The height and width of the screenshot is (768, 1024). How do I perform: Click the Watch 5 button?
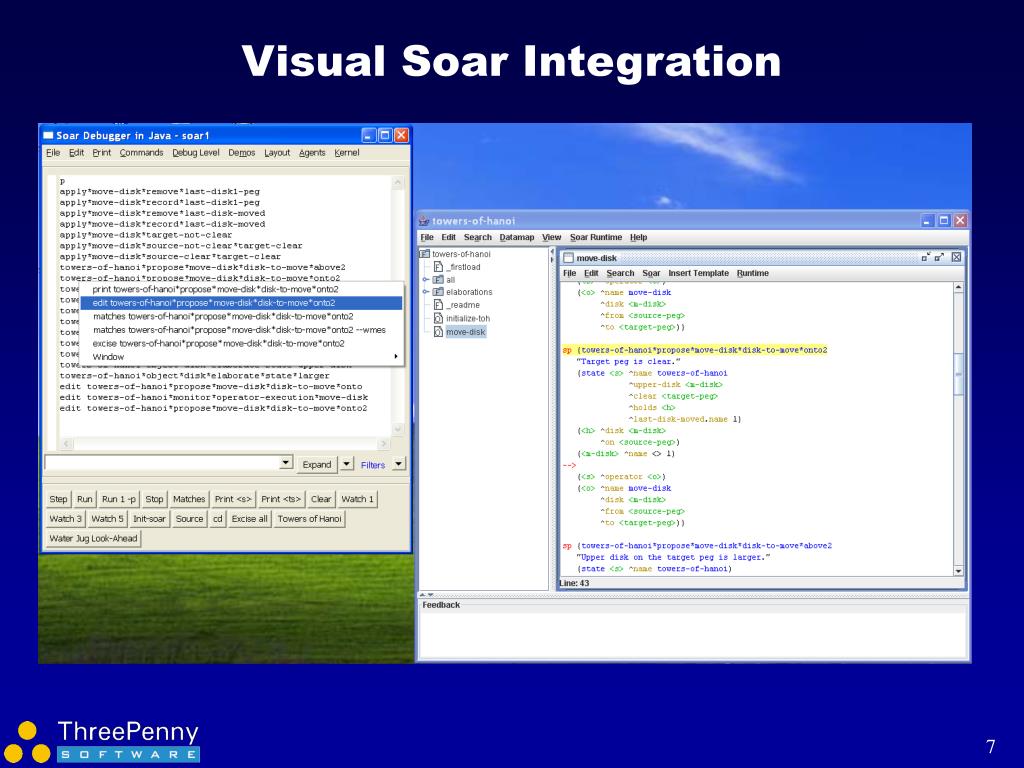click(x=107, y=519)
